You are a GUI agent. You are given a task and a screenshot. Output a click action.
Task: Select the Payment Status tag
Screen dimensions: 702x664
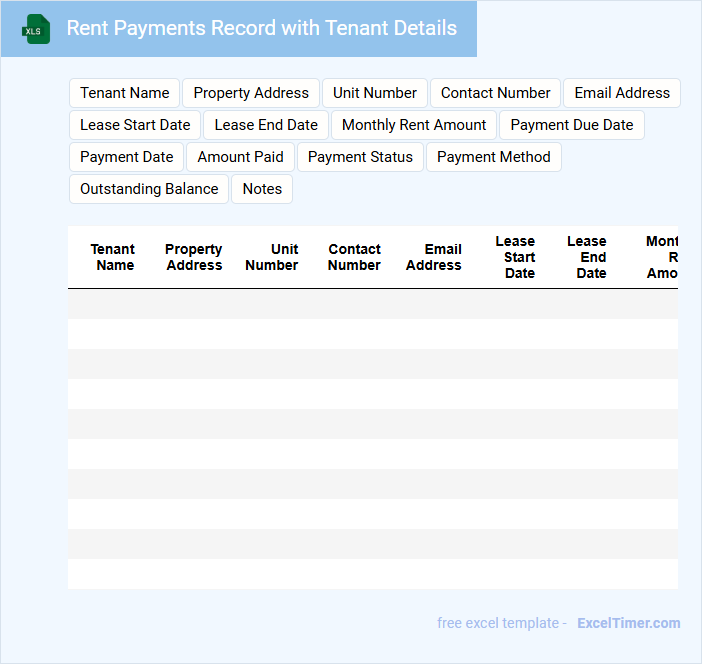(360, 157)
